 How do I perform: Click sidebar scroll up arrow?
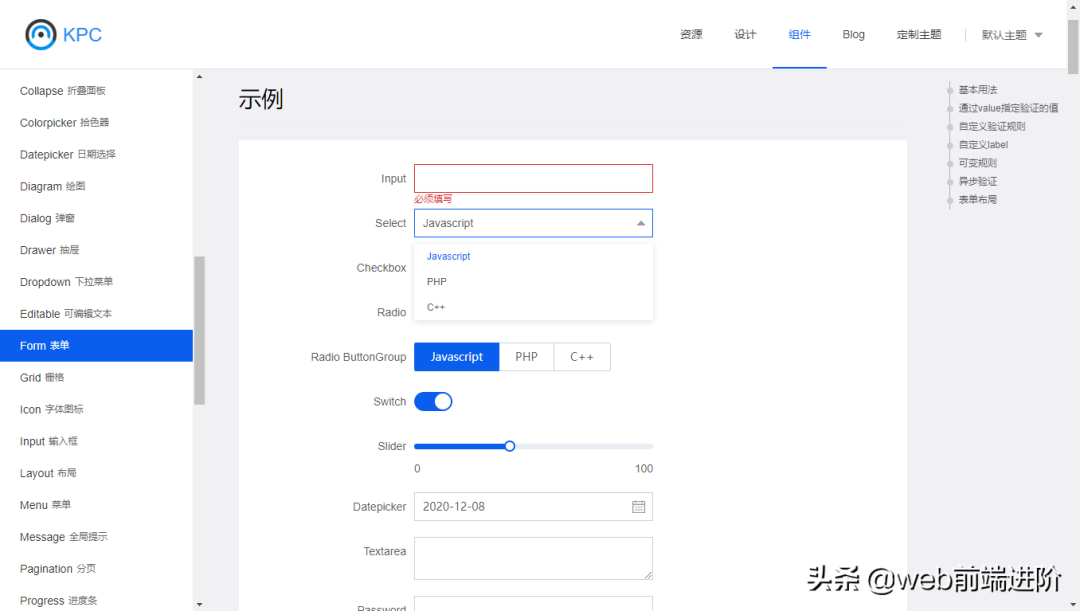(x=199, y=77)
